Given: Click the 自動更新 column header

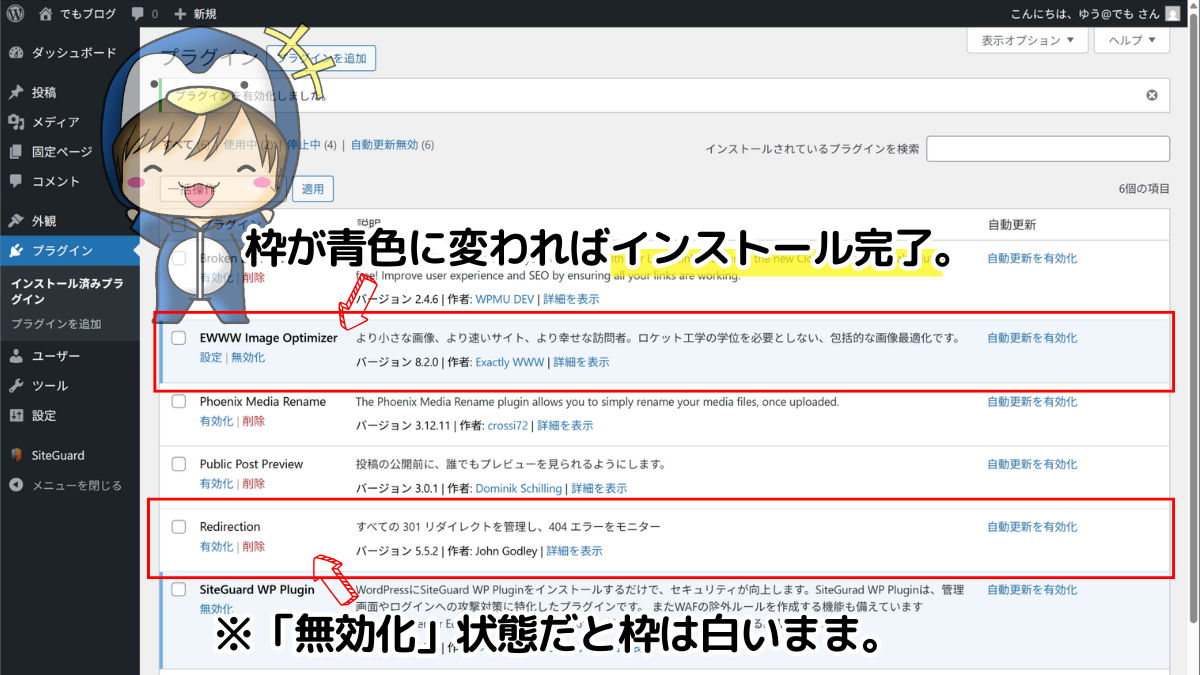Looking at the screenshot, I should pos(1011,224).
